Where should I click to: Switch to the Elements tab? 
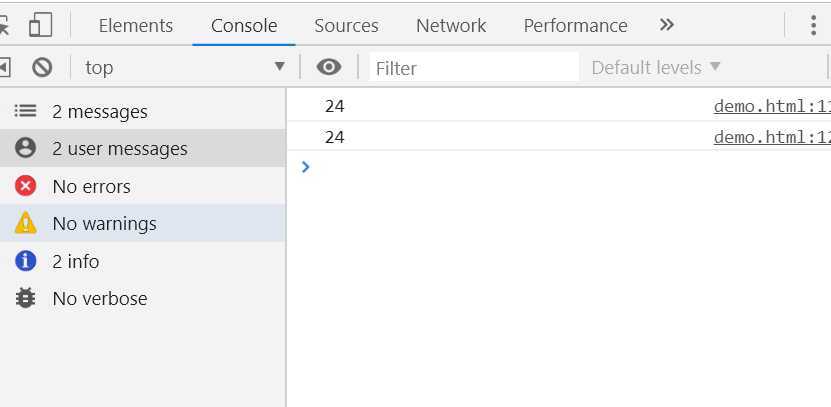[x=136, y=25]
